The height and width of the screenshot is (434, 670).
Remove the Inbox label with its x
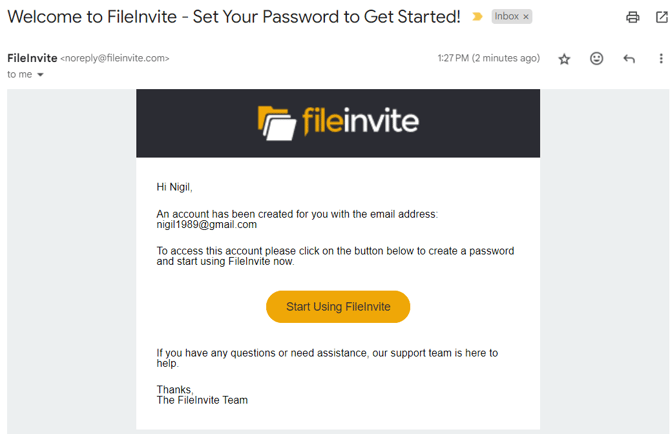(526, 17)
